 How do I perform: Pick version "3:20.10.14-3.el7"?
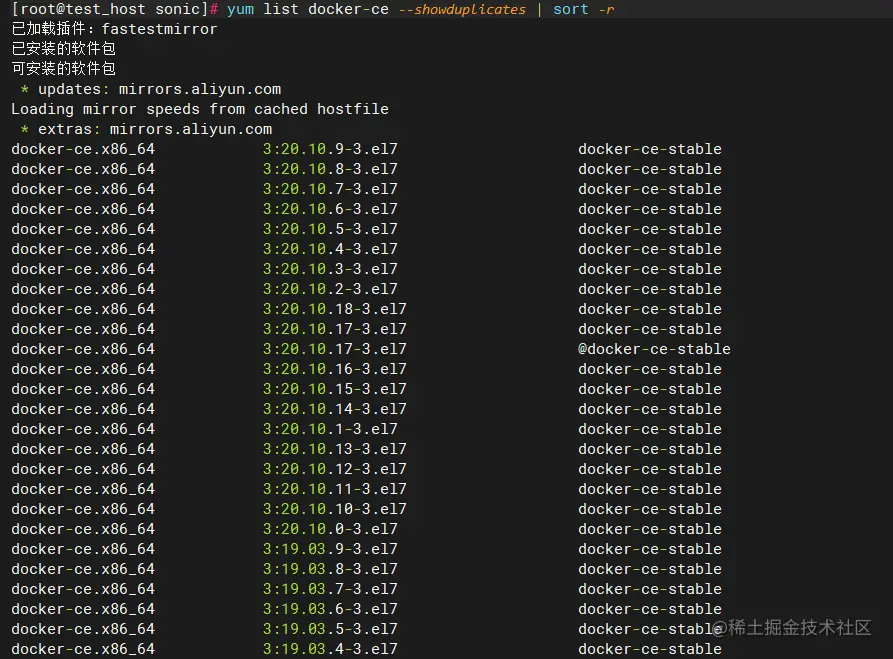click(x=335, y=409)
